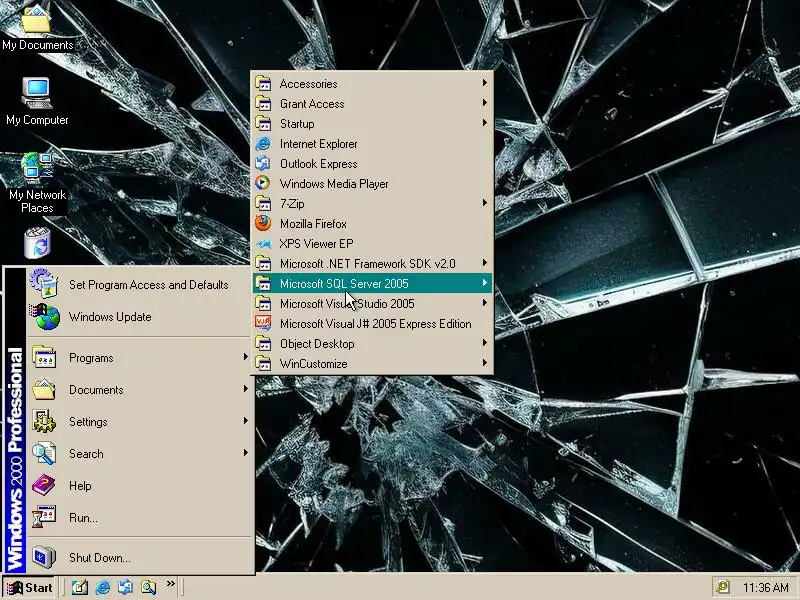
Task: Expand the Microsoft SQL Server 2005 arrow
Action: (485, 283)
